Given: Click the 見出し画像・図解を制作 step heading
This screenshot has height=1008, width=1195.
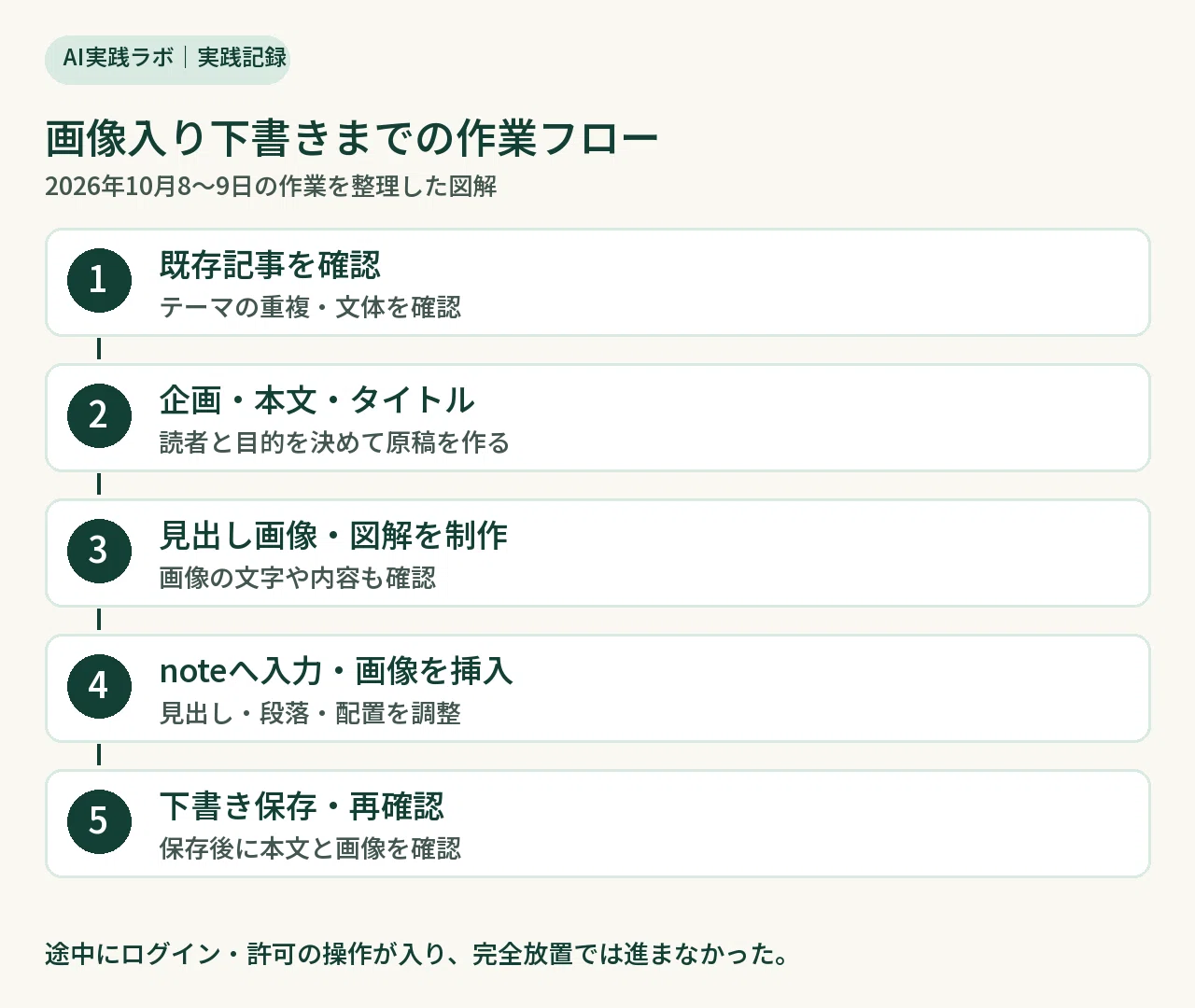Looking at the screenshot, I should pos(333,536).
